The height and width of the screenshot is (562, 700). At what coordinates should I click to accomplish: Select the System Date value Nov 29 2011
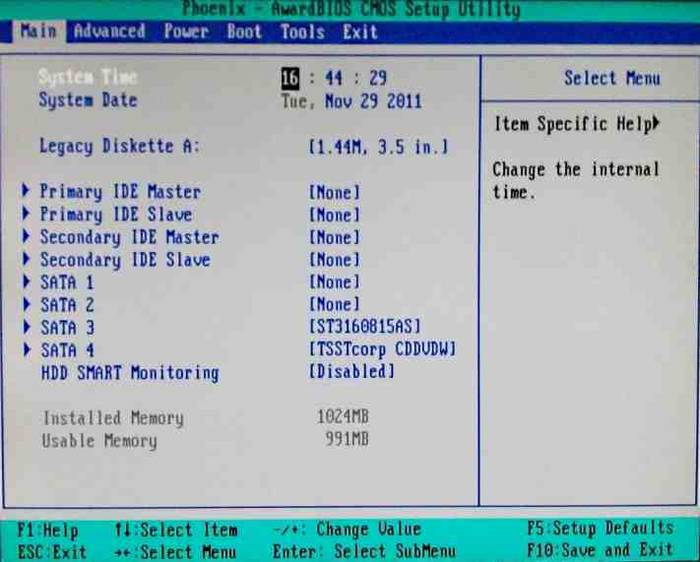[373, 101]
